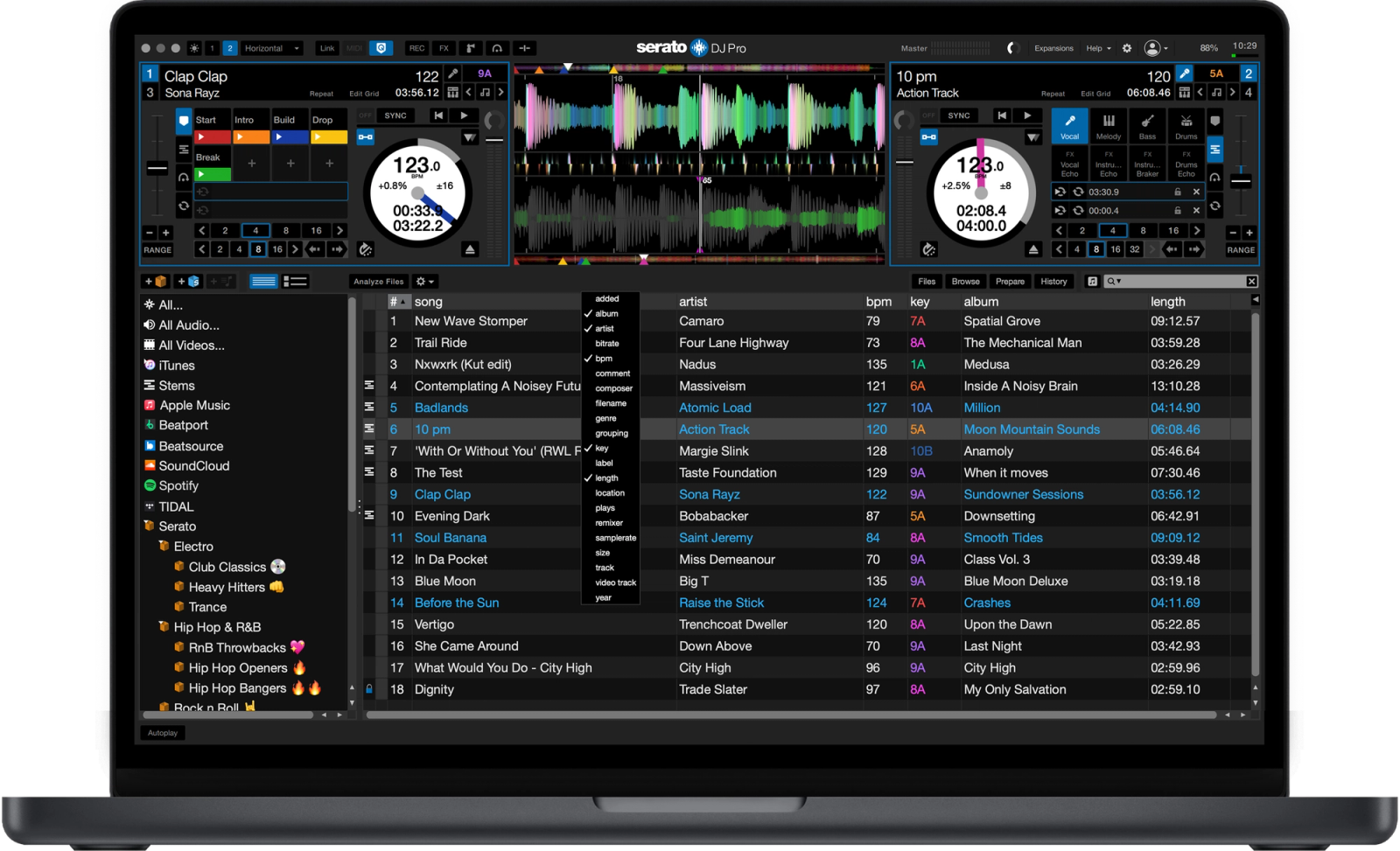
Task: Click the Analyze Files button
Action: click(x=379, y=282)
